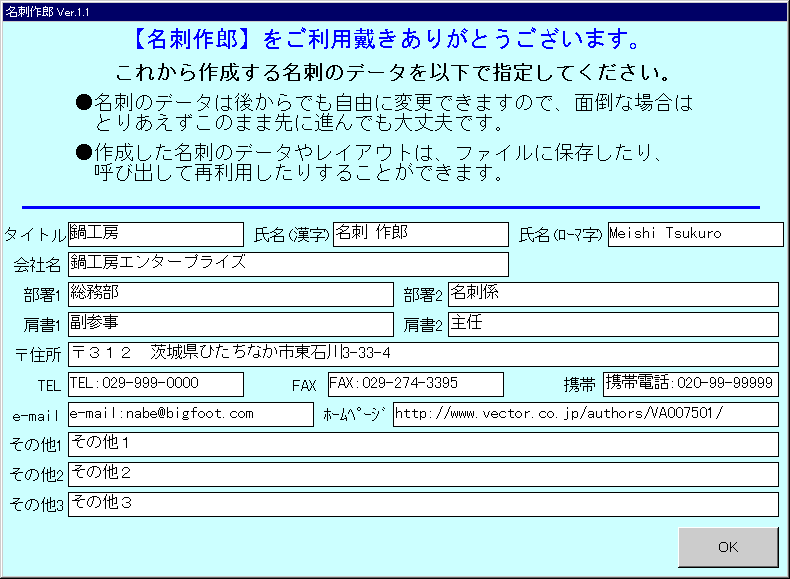Focus the ホームページ URL field

click(586, 414)
